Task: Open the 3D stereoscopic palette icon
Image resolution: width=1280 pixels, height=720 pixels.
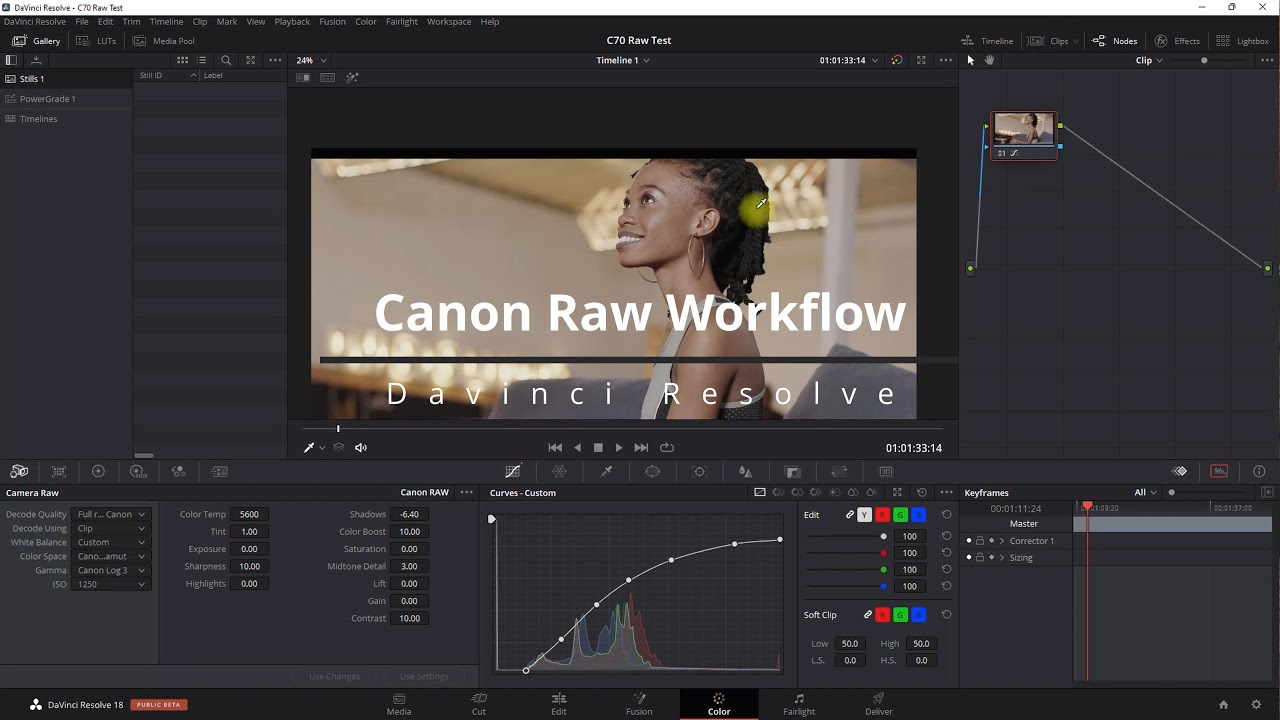Action: pyautogui.click(x=886, y=472)
